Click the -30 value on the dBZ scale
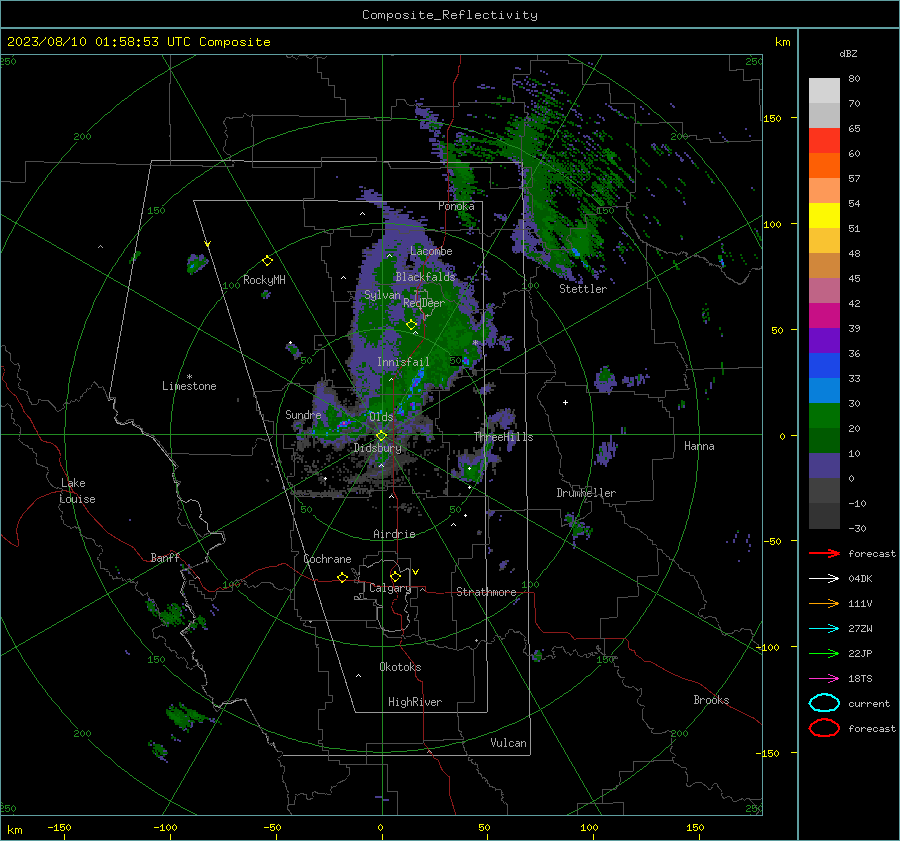This screenshot has height=841, width=900. point(857,528)
